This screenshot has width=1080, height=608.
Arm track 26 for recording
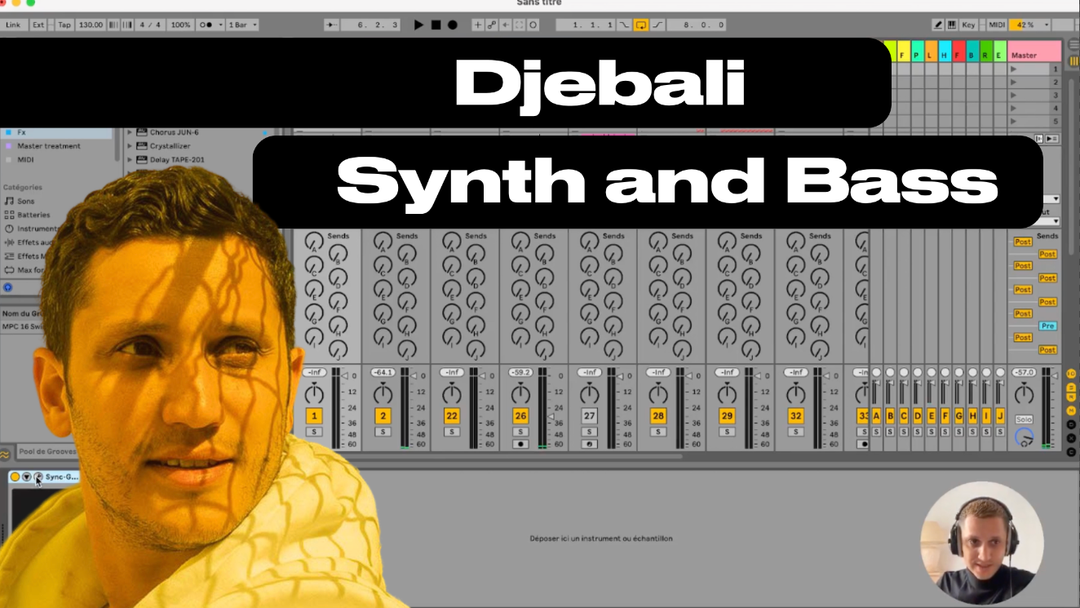(520, 444)
